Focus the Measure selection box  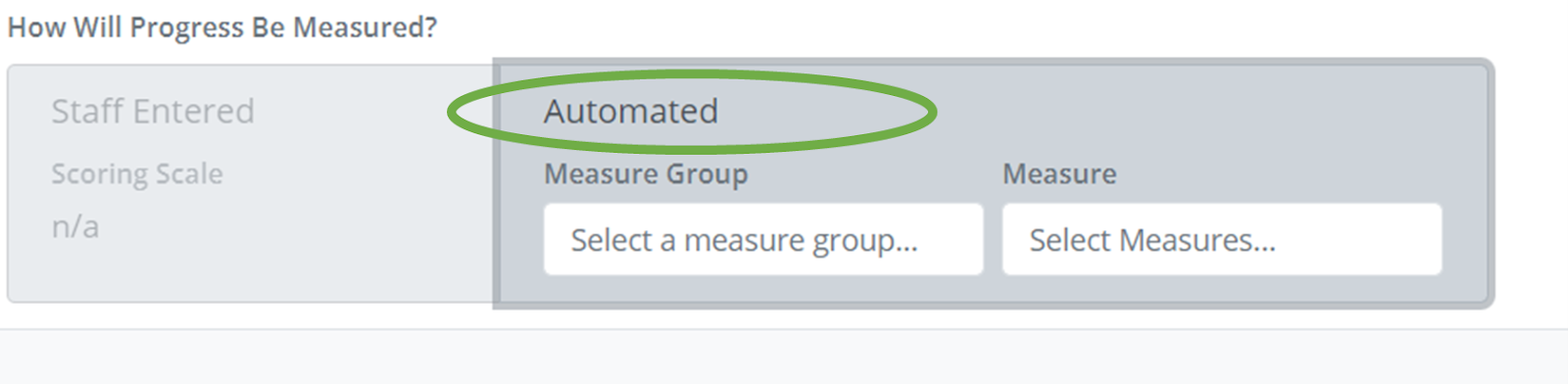pos(1222,239)
